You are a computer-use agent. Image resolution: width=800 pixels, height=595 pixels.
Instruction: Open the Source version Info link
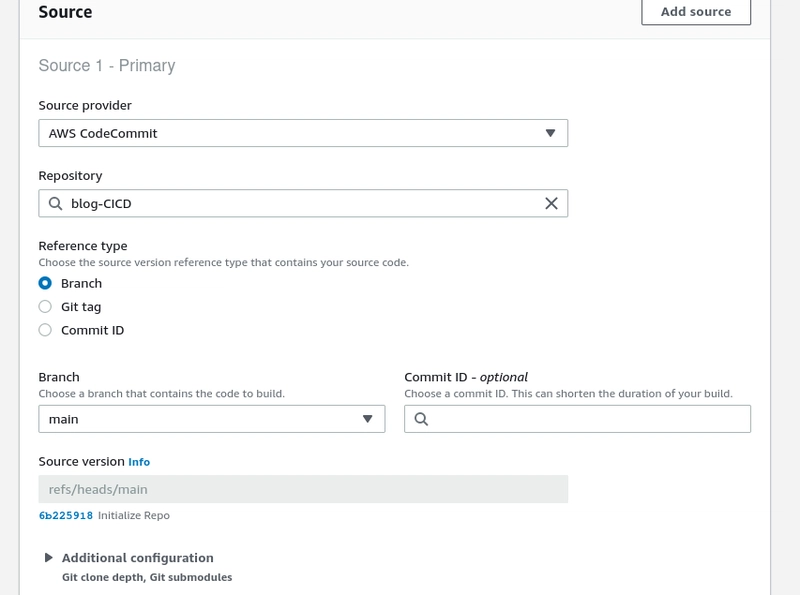point(139,462)
